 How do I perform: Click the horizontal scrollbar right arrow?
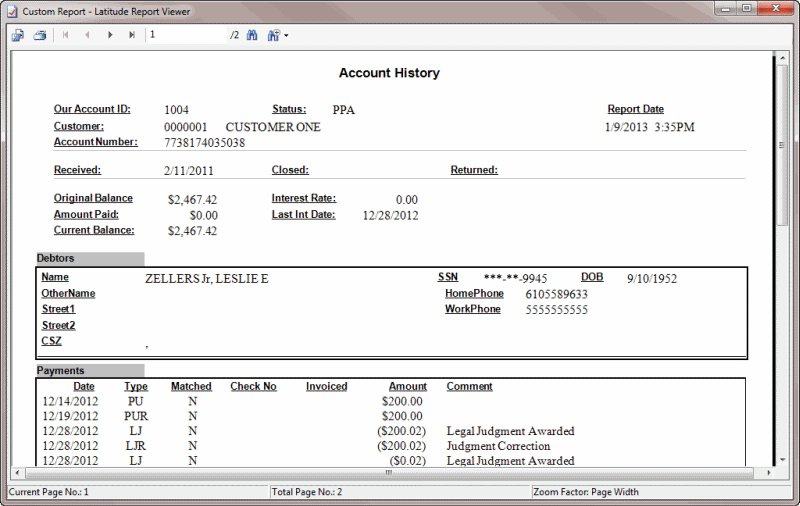[x=767, y=473]
